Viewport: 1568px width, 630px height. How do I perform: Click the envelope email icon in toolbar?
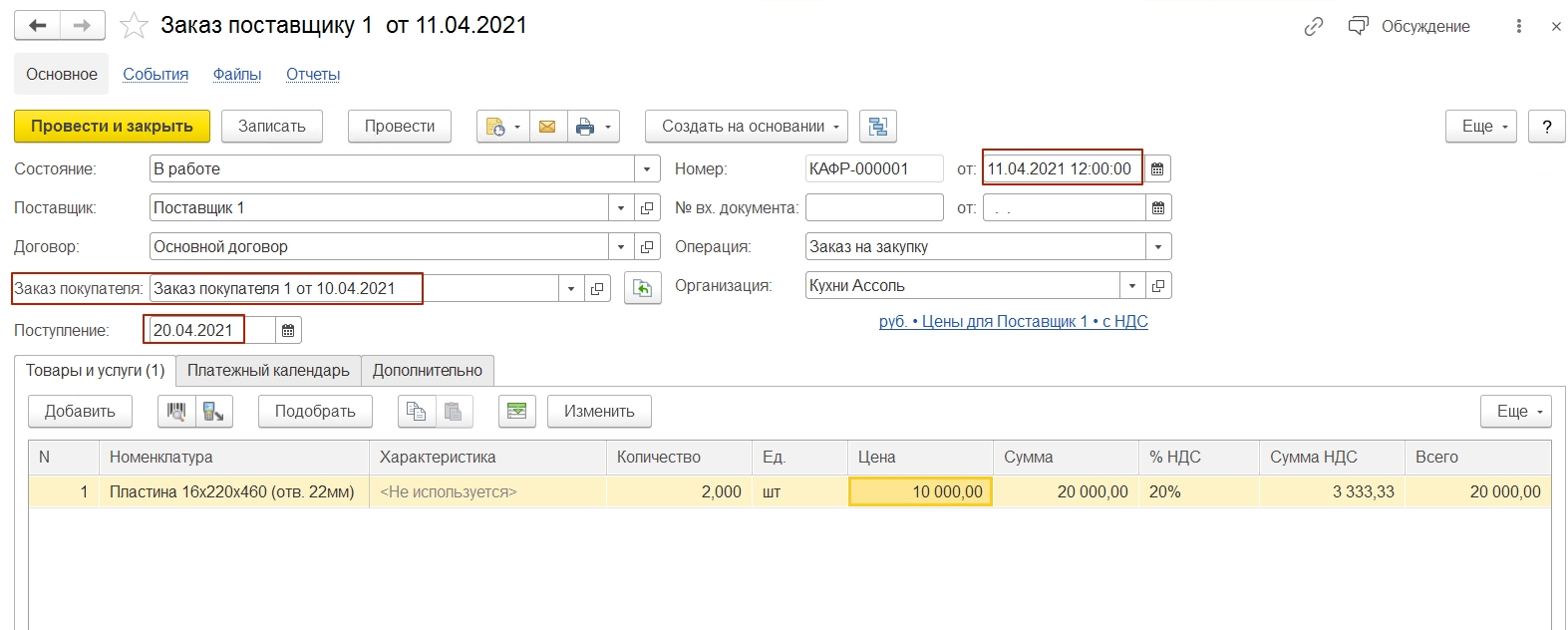point(547,127)
